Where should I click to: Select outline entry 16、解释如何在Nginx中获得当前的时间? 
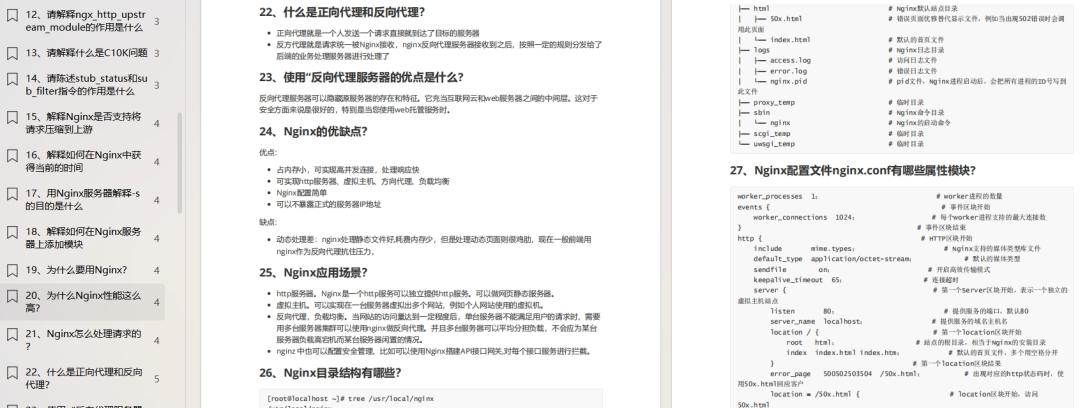click(x=83, y=161)
